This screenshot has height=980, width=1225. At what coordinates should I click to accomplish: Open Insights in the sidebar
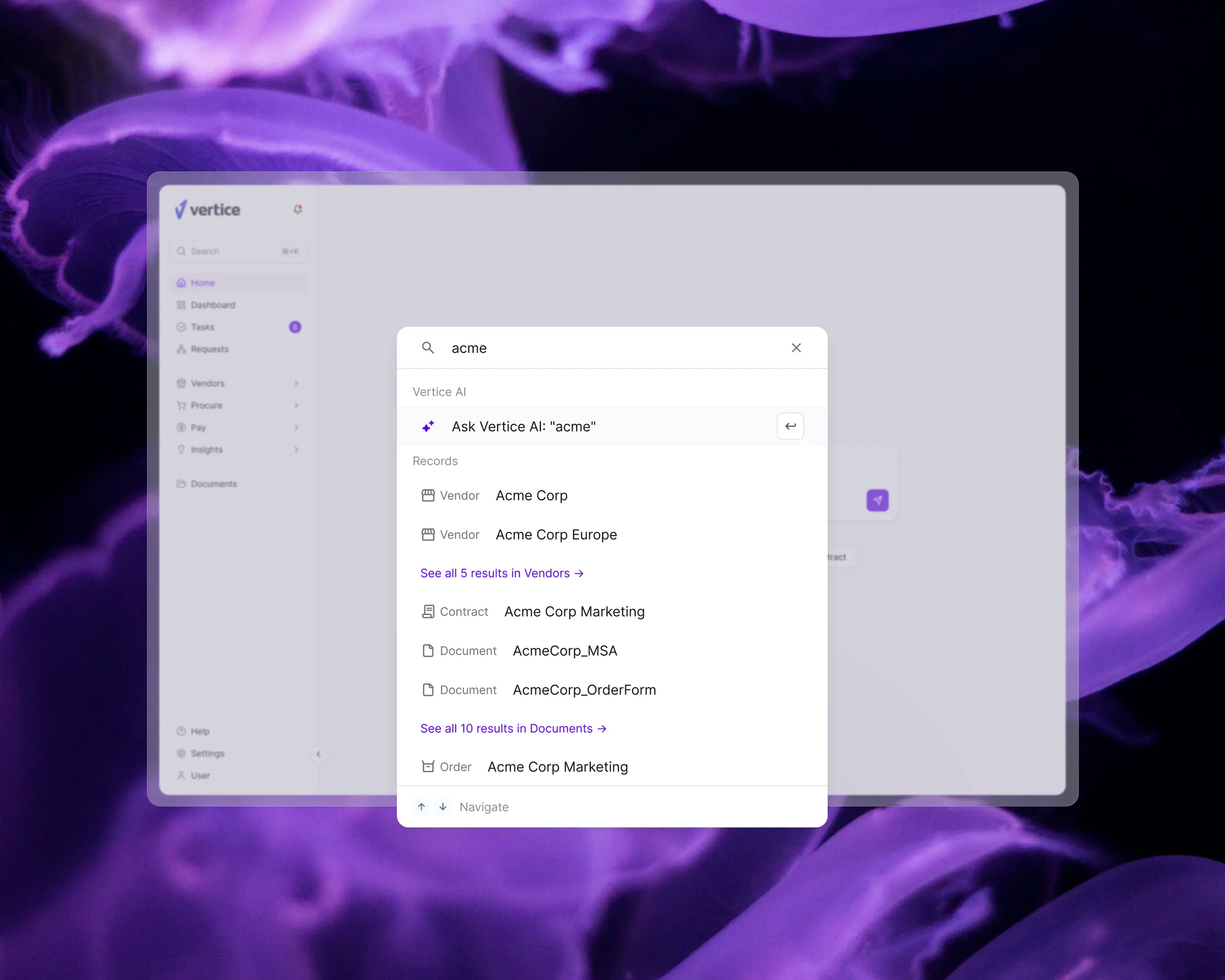point(239,449)
